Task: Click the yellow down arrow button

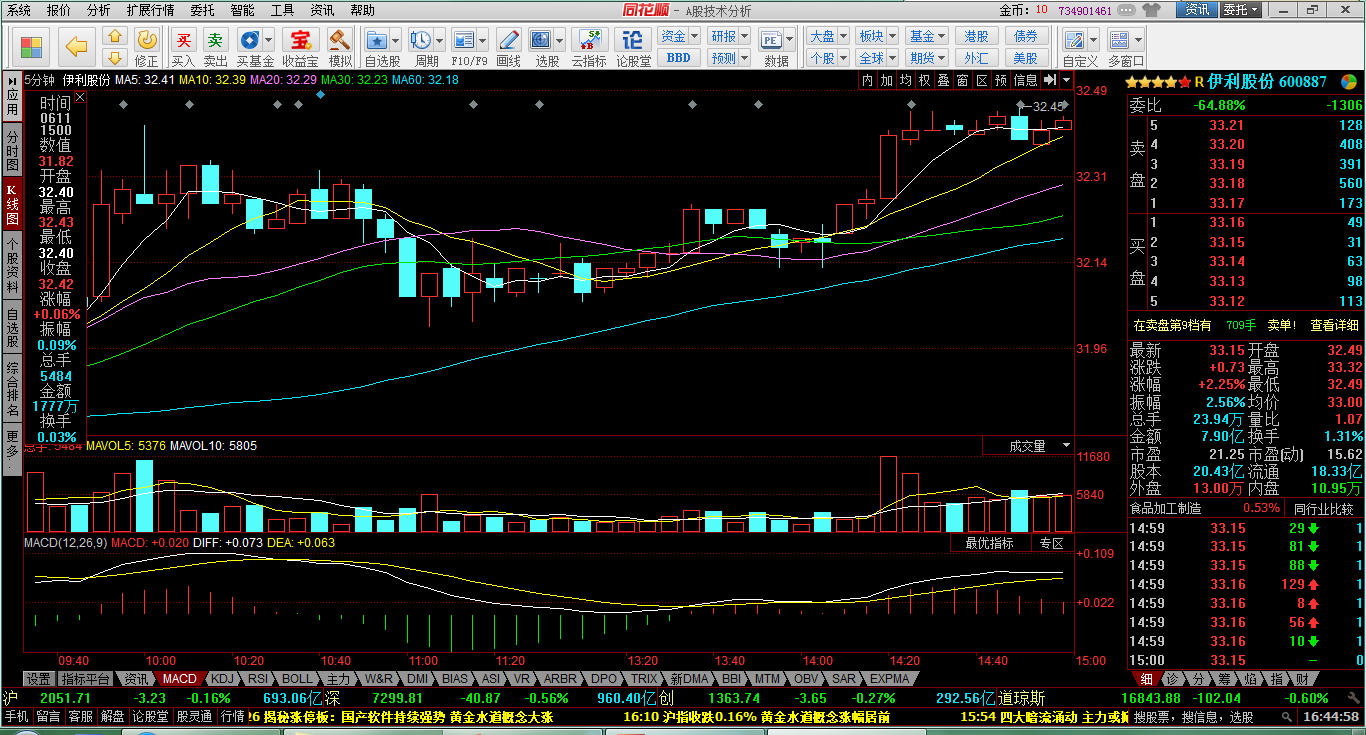Action: 115,57
